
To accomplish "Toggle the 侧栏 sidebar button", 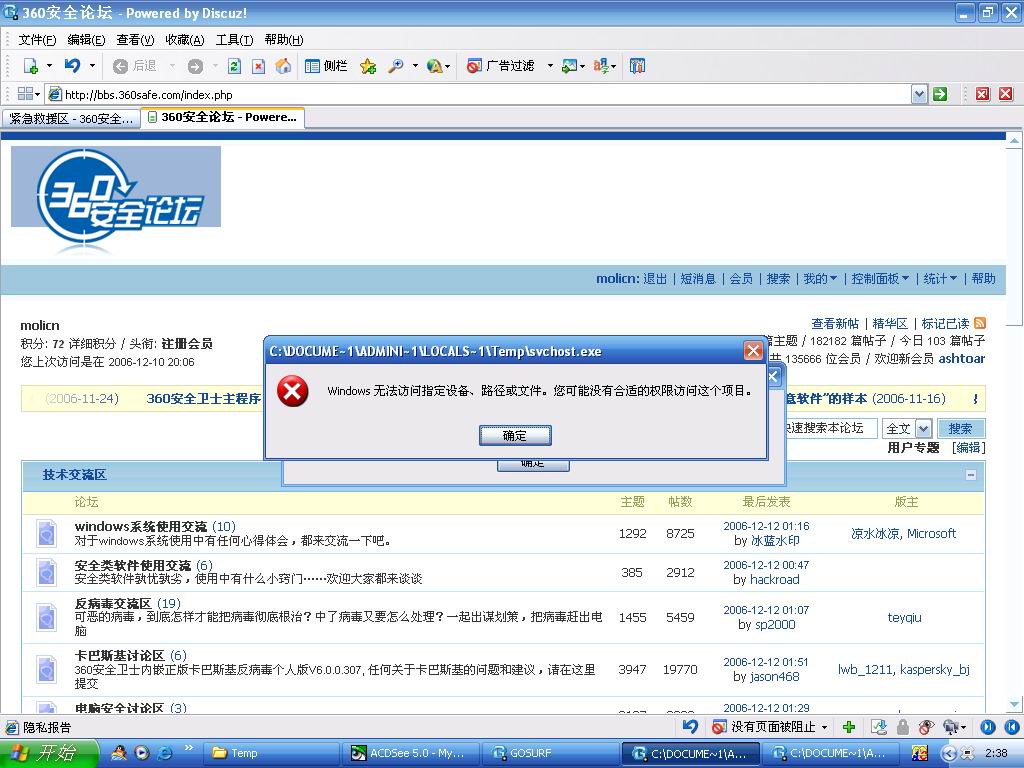I will (326, 66).
